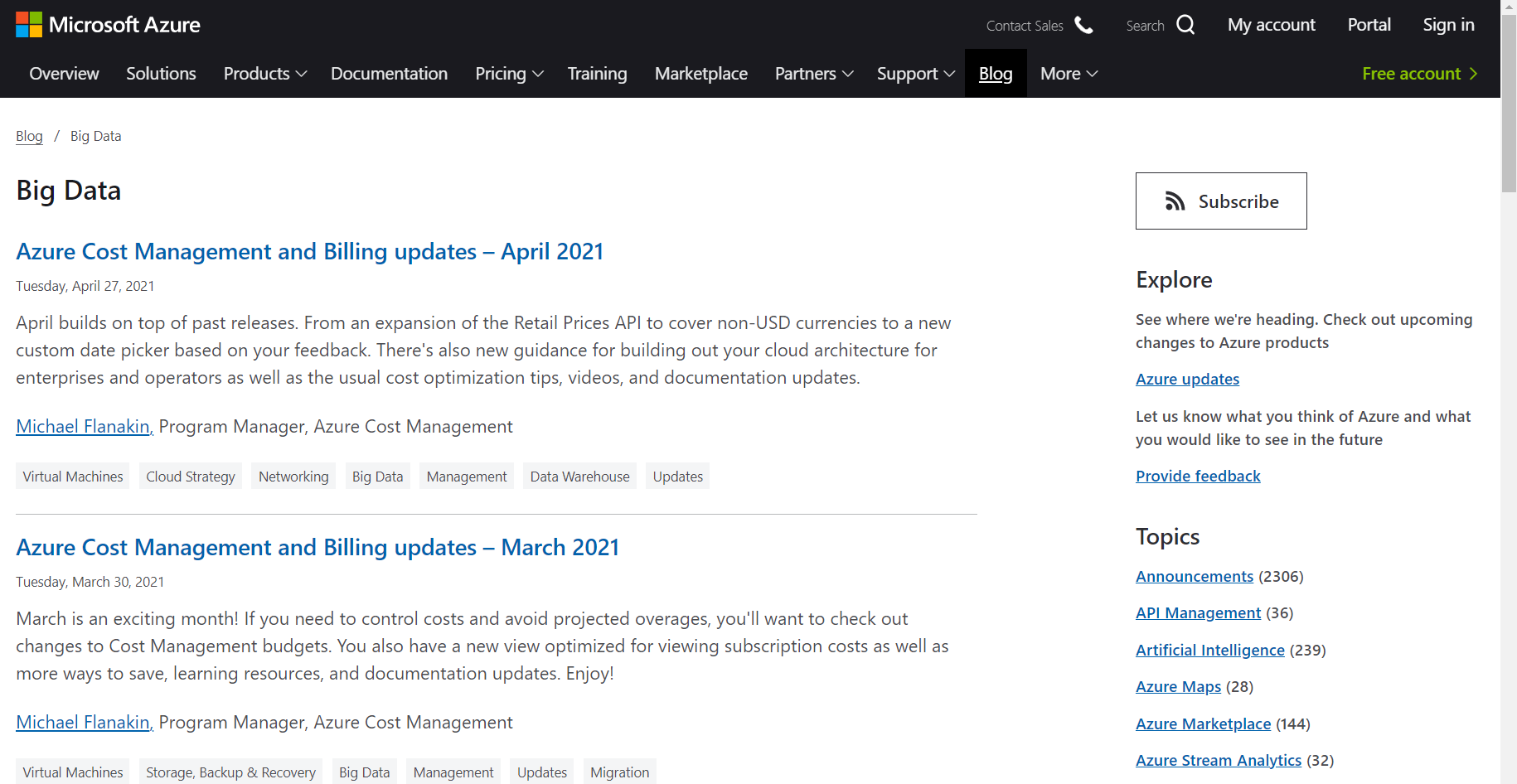
Task: Click the 'Topics' sidebar heading
Action: tap(1167, 536)
